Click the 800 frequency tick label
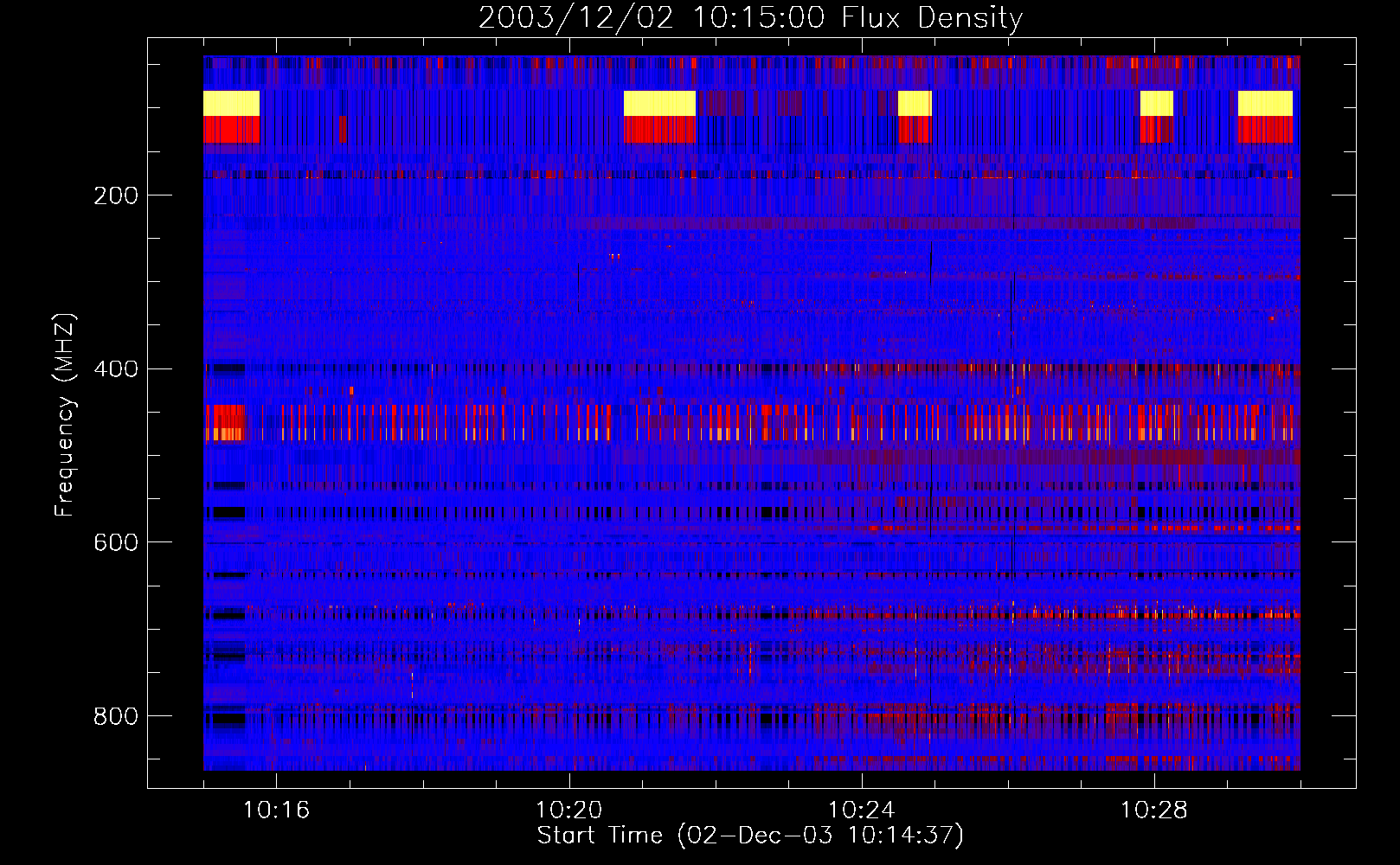Image resolution: width=1400 pixels, height=865 pixels. point(116,716)
